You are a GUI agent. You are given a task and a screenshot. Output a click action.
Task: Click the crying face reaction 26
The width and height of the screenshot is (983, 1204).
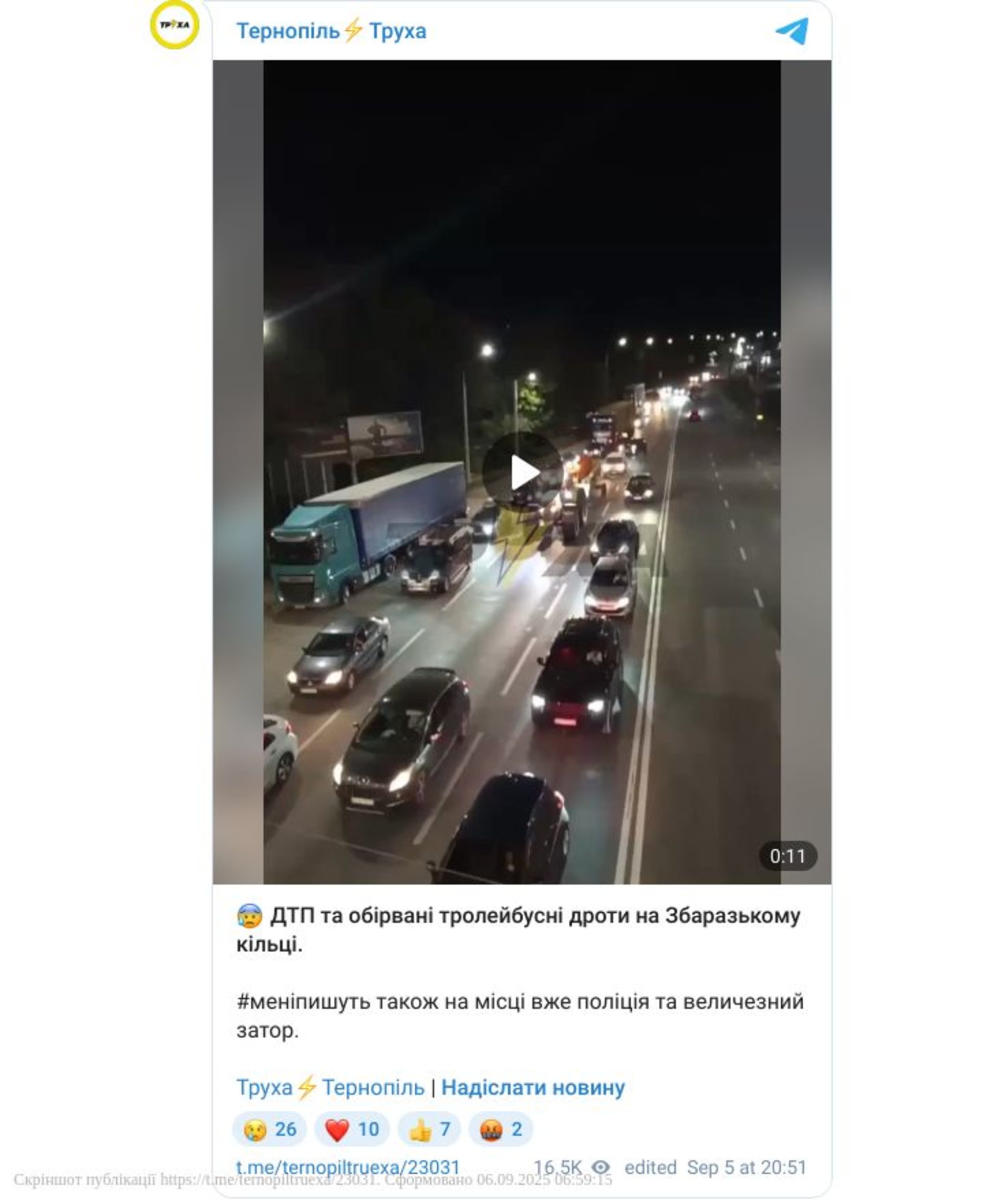269,1129
